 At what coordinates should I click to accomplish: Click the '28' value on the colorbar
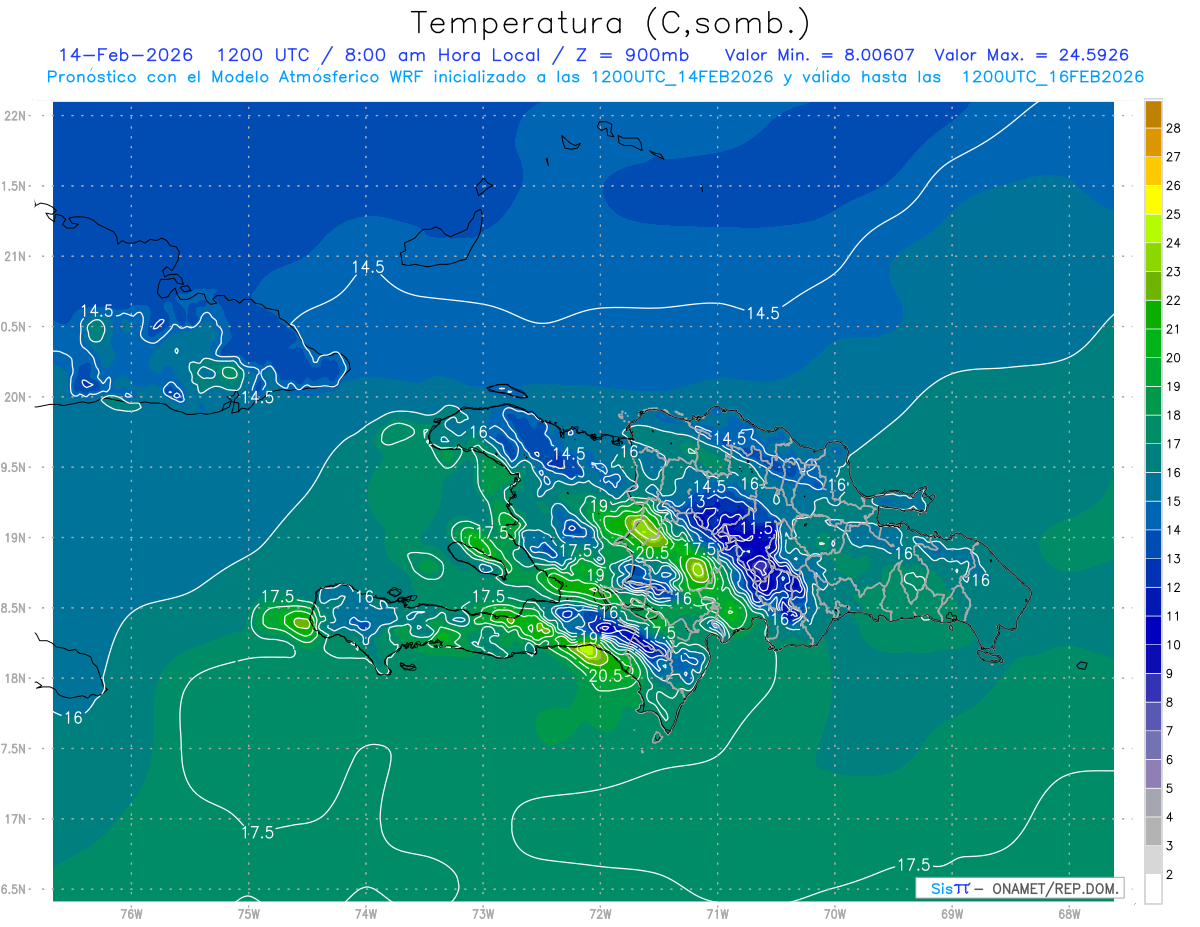1174,128
